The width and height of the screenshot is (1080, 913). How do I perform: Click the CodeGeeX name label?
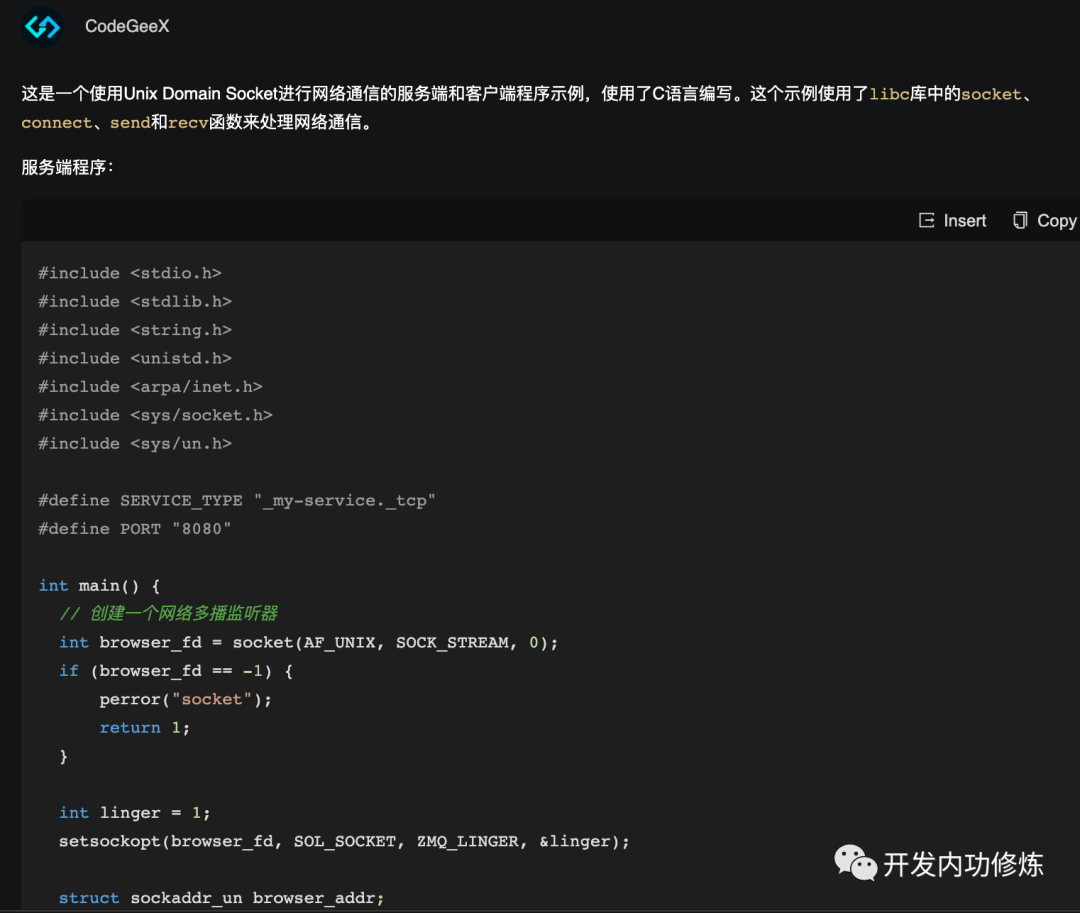(127, 26)
